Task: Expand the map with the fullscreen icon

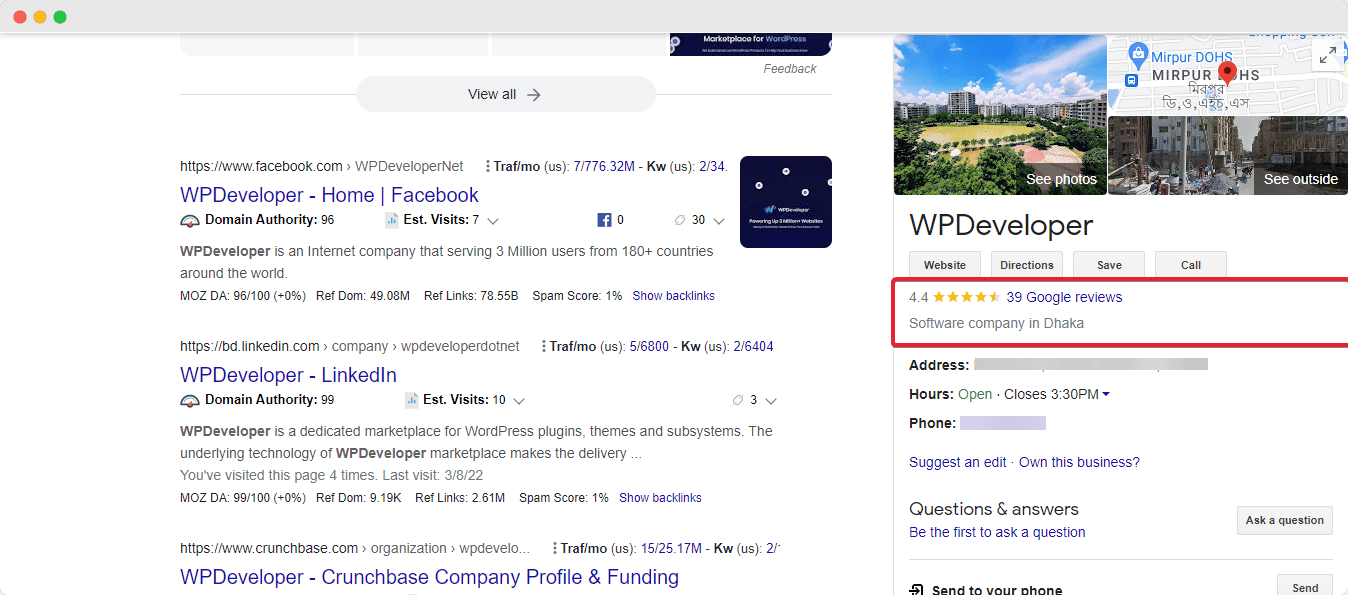Action: click(1328, 55)
